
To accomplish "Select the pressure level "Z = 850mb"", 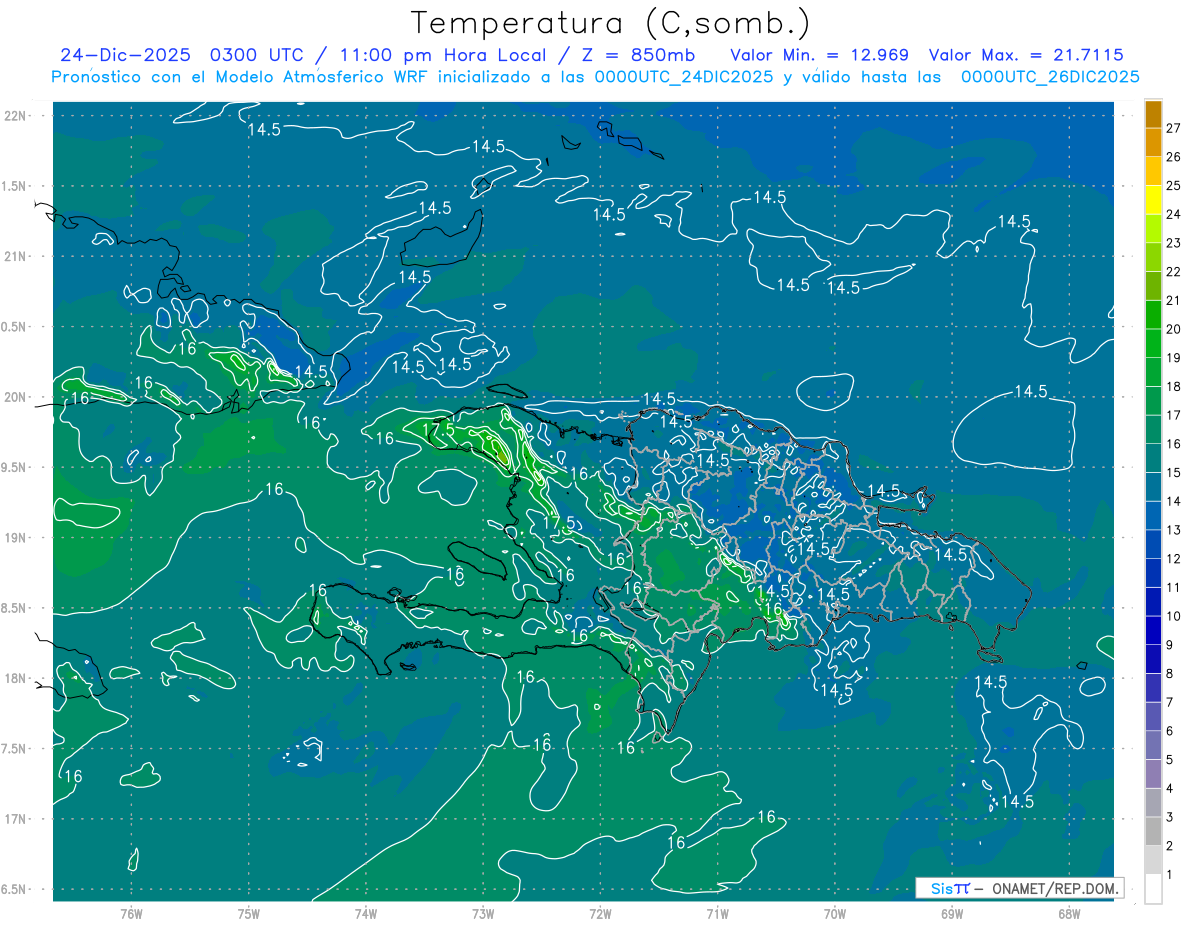I will click(x=639, y=55).
